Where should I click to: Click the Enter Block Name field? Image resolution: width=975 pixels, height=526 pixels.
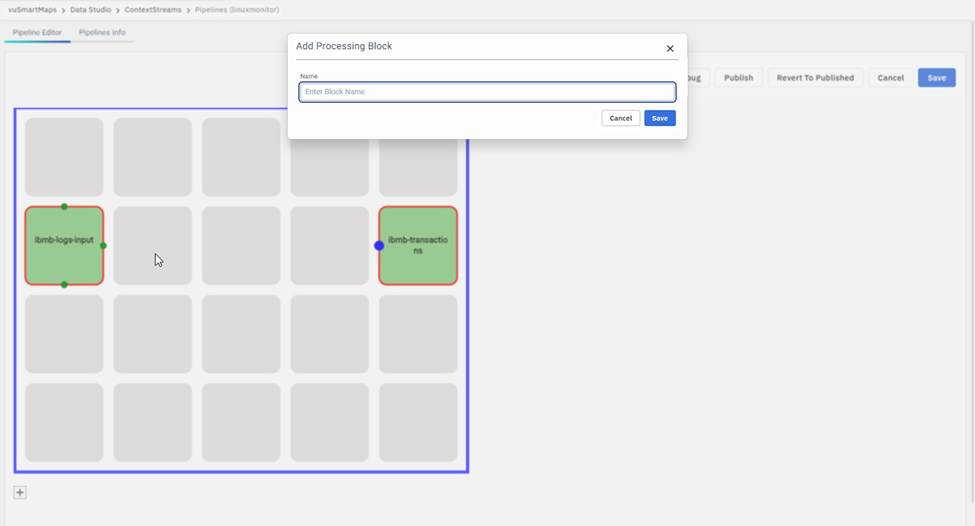(487, 92)
